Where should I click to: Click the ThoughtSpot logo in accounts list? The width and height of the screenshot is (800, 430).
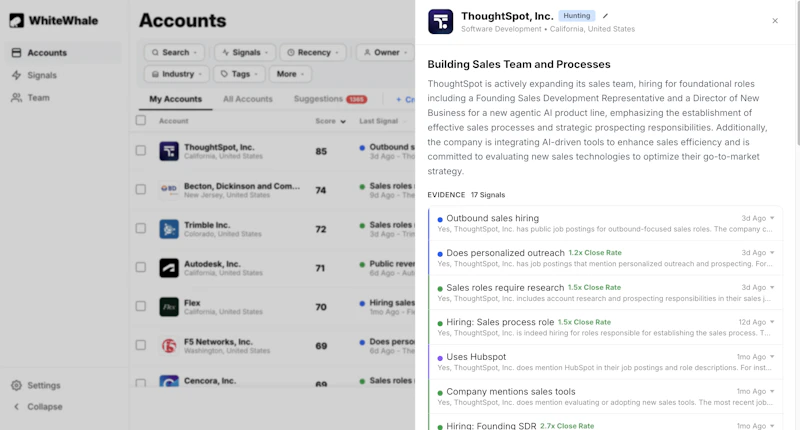(x=169, y=151)
